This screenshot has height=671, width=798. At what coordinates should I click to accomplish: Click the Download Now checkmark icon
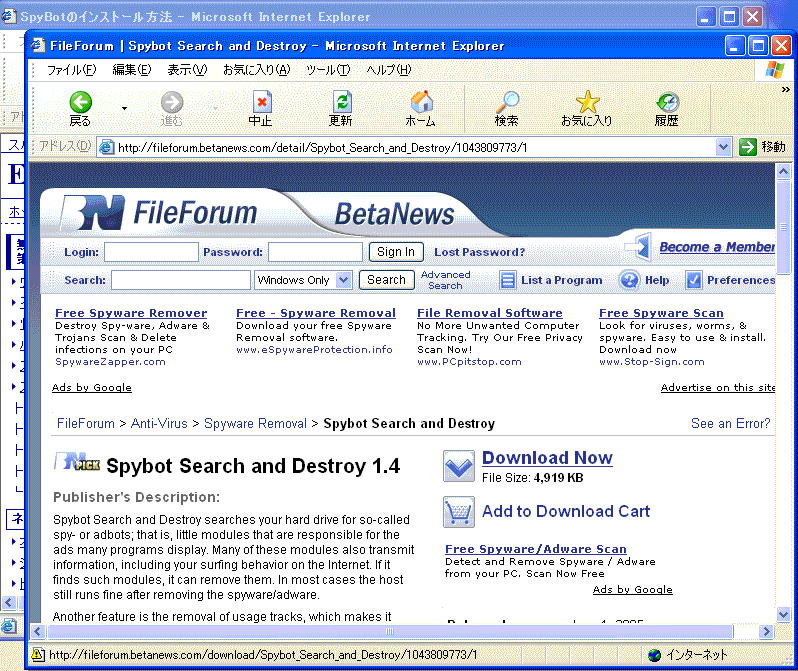pyautogui.click(x=459, y=466)
